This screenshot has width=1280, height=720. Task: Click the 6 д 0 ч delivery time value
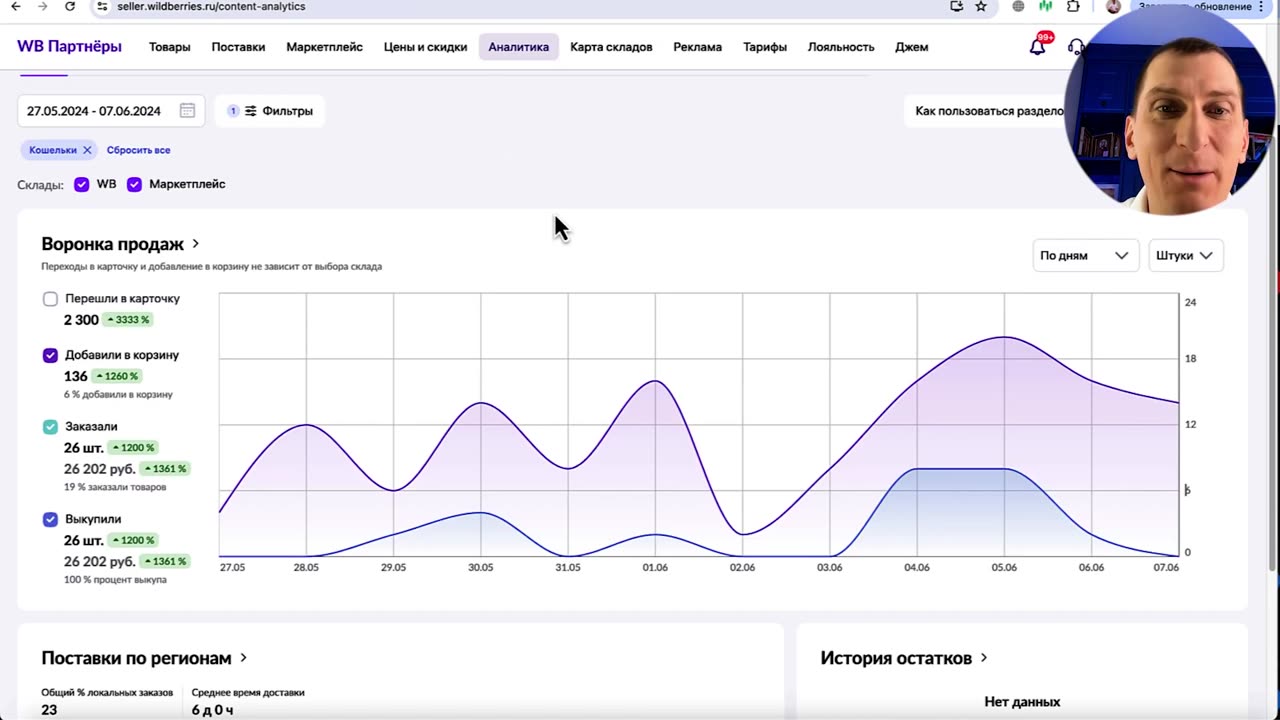point(212,710)
